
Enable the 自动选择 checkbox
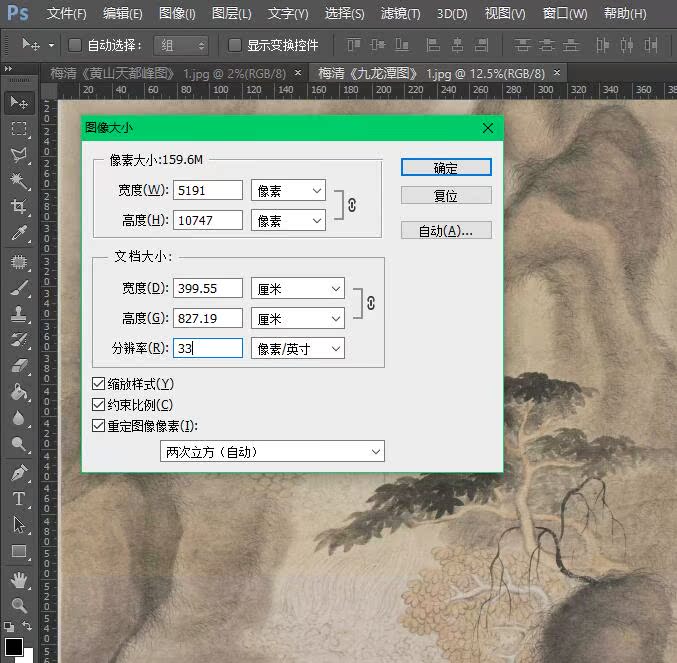75,45
